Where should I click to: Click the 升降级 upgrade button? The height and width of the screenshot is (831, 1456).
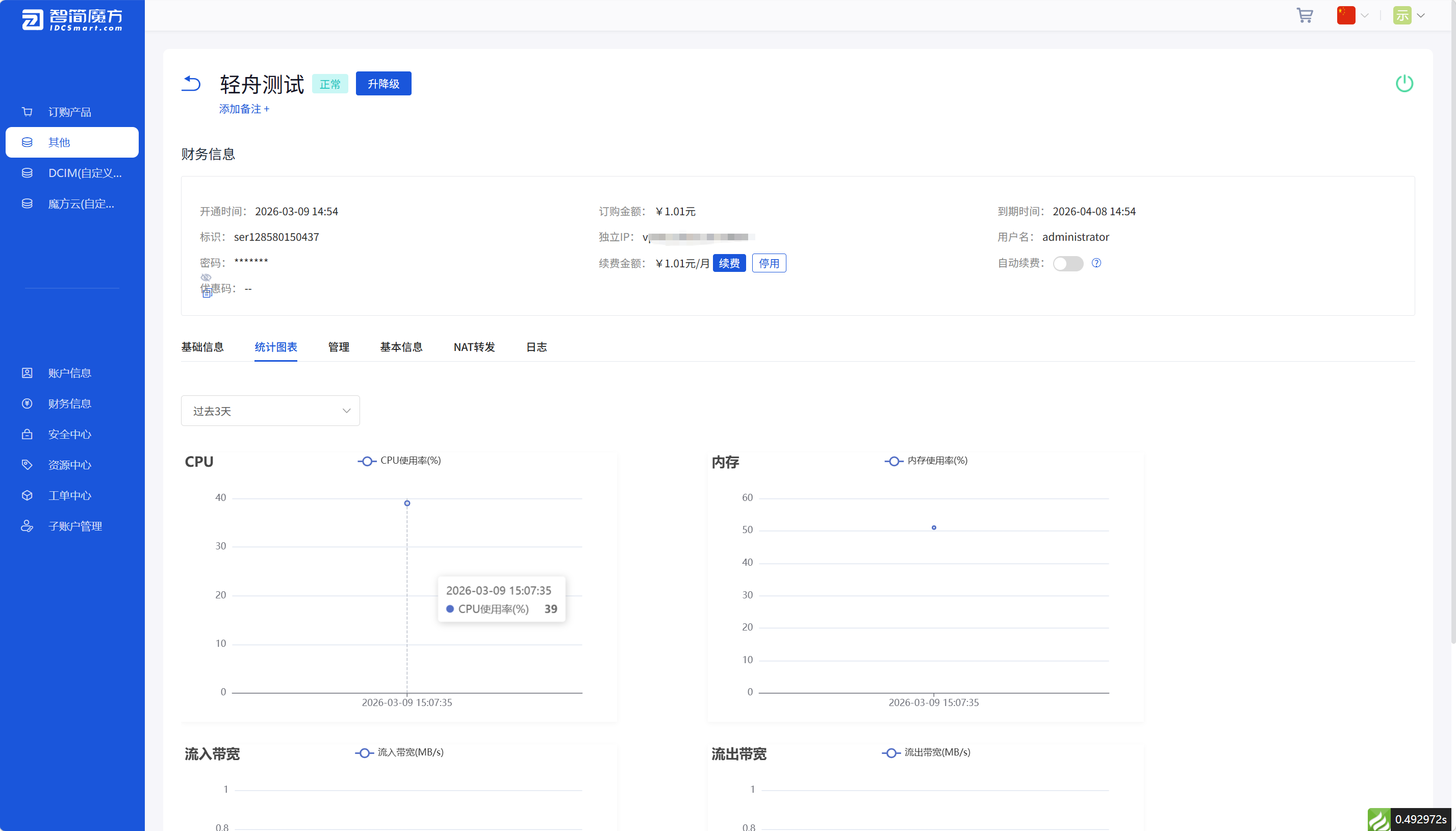click(383, 84)
